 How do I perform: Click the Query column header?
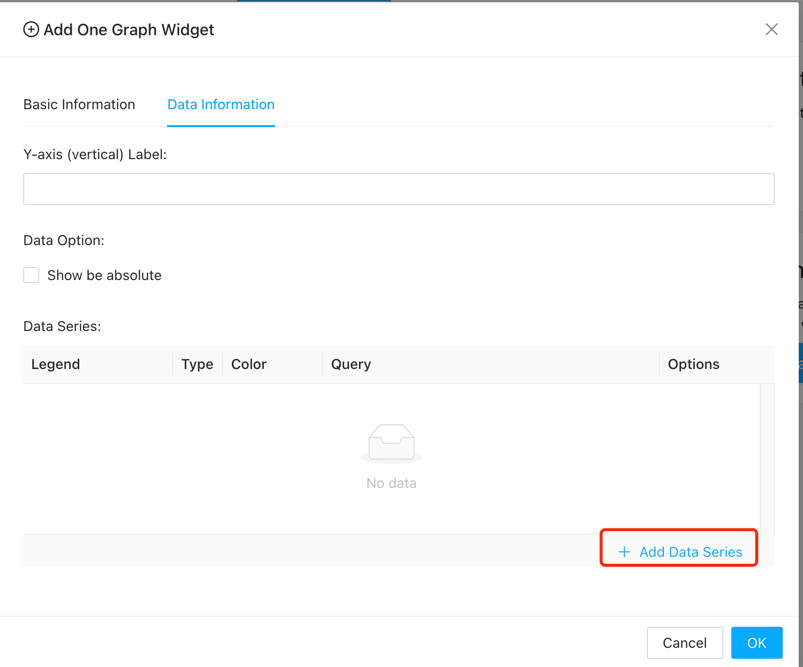351,364
